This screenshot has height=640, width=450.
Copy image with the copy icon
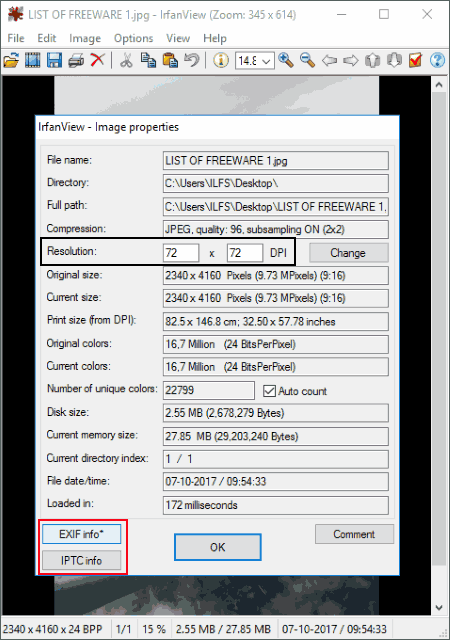[148, 60]
